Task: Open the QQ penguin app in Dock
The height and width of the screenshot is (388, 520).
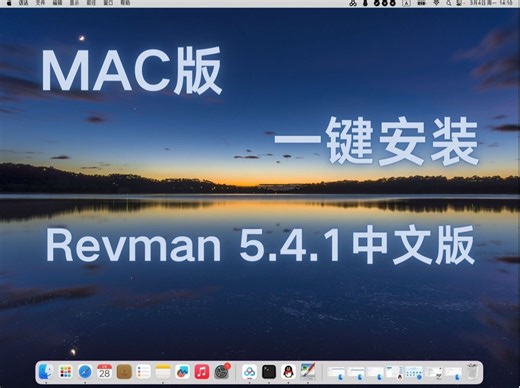Action: click(x=288, y=372)
